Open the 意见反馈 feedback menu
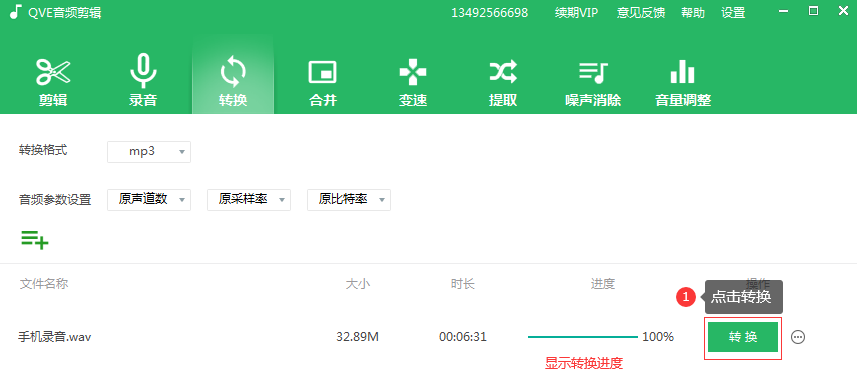This screenshot has width=857, height=390. pos(641,13)
